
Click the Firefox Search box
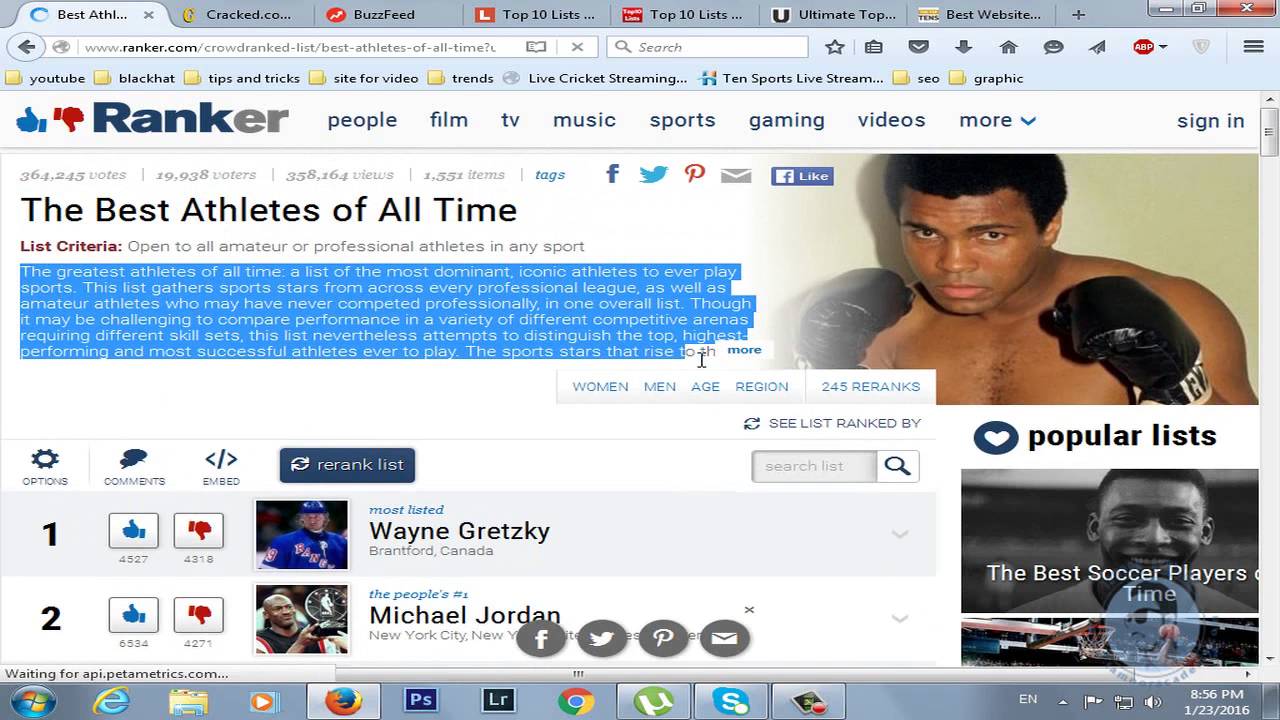(708, 47)
